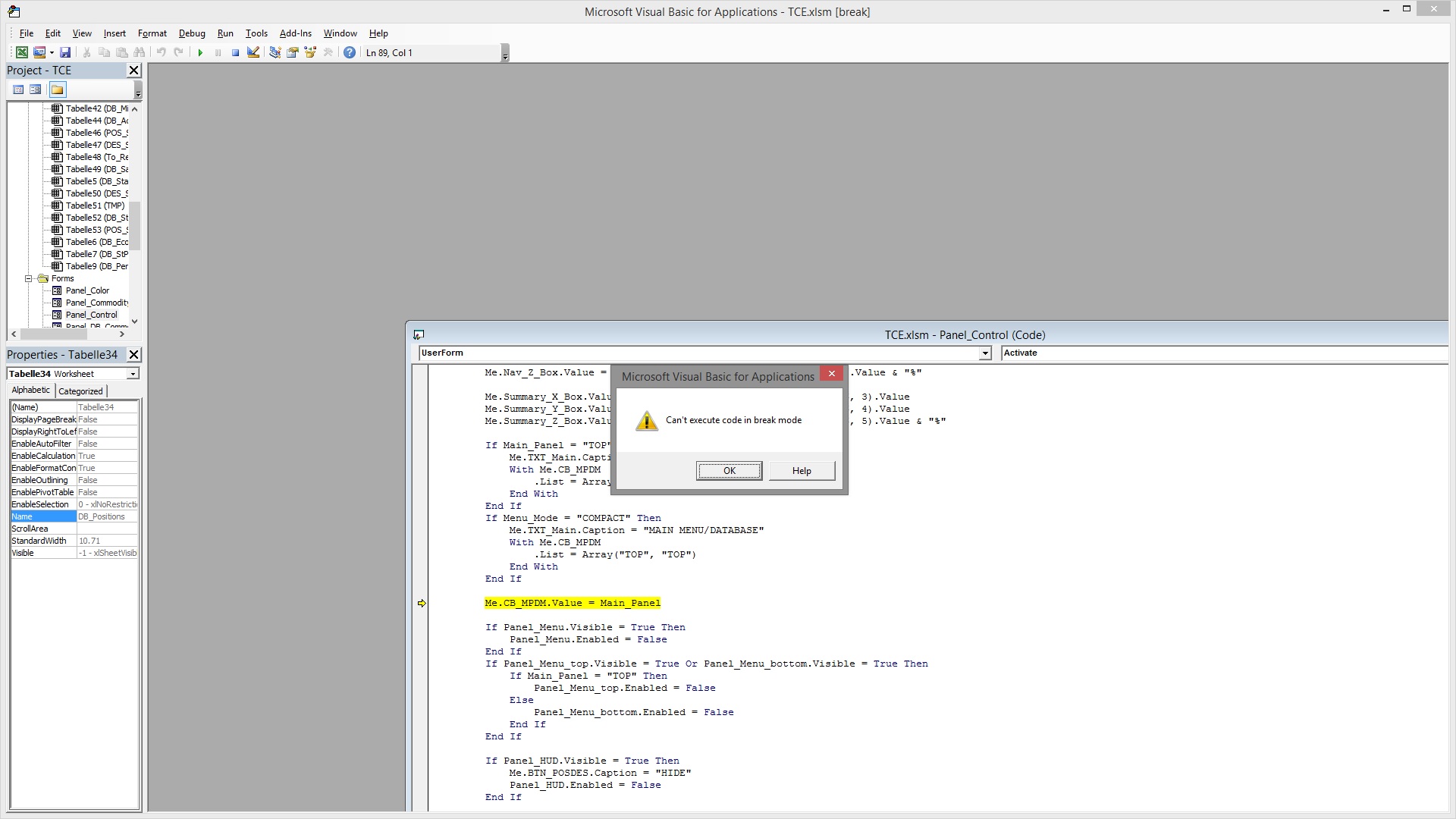The height and width of the screenshot is (819, 1456).
Task: Click the yellow execution arrow in margin
Action: coord(422,604)
